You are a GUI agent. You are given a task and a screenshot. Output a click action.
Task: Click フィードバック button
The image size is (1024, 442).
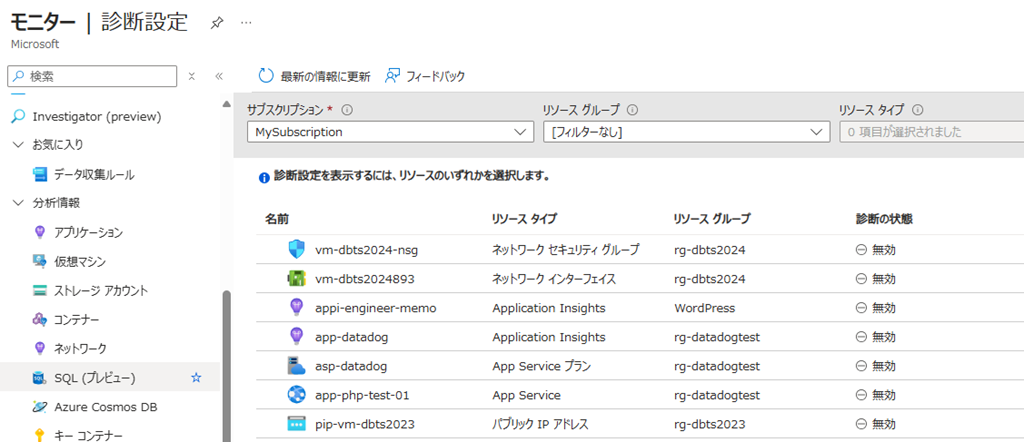[x=425, y=76]
